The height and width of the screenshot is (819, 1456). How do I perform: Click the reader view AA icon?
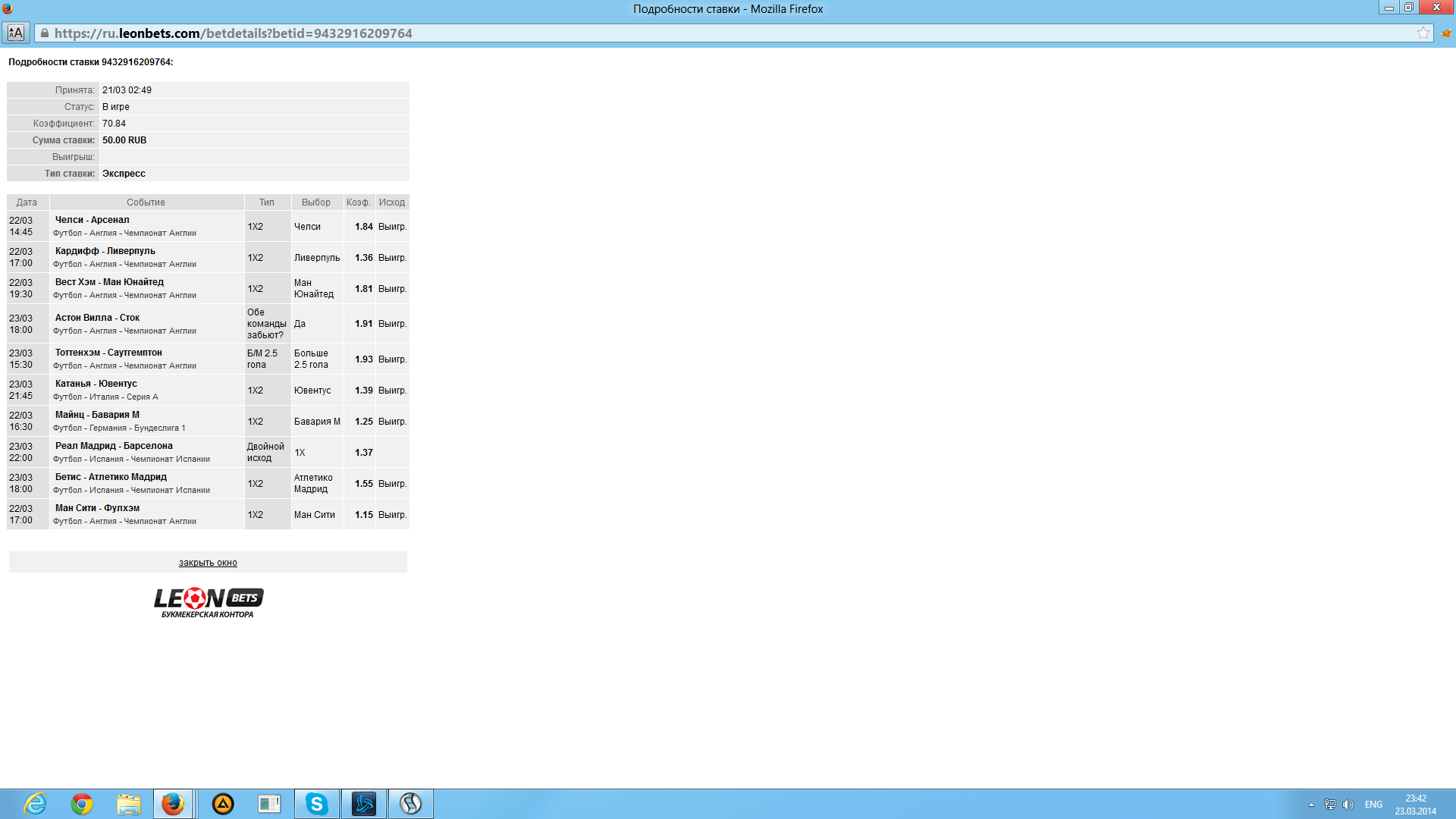point(16,33)
